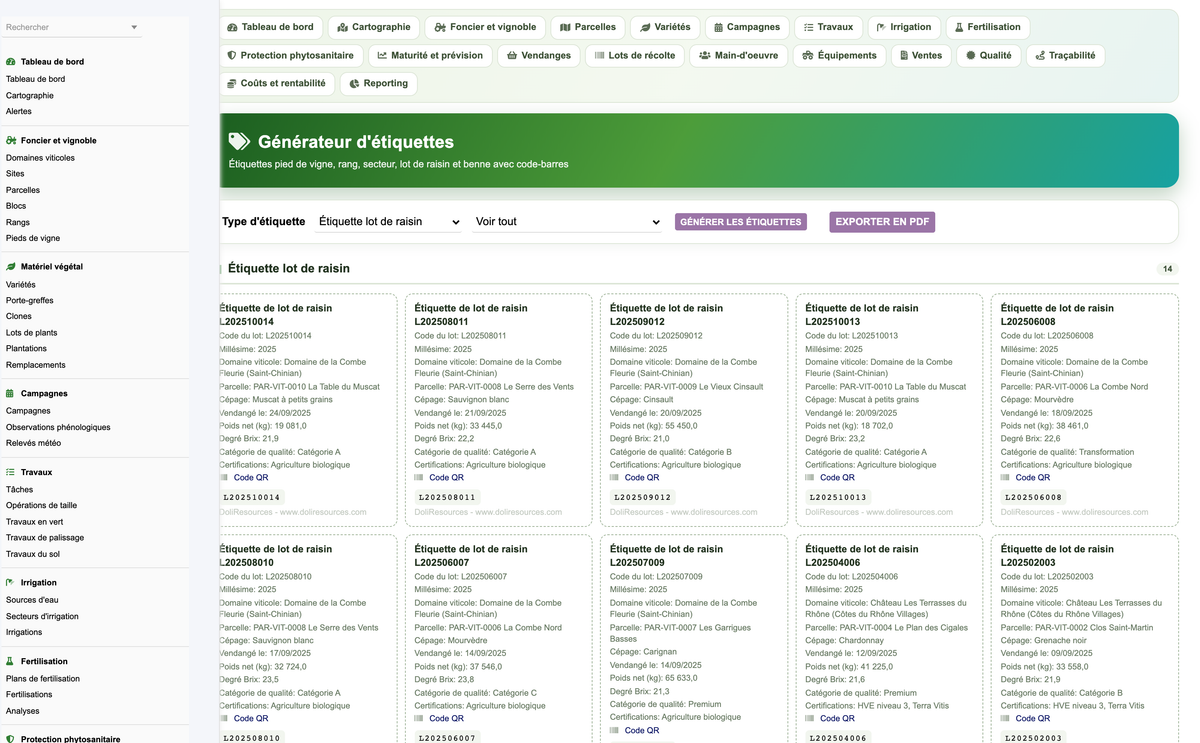Viewport: 1200px width, 743px height.
Task: Open Code QR link for lot L202504006
Action: 837,719
